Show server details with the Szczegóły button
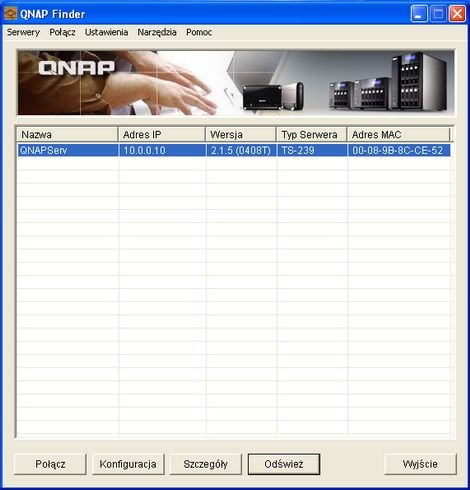470x490 pixels. [x=206, y=464]
